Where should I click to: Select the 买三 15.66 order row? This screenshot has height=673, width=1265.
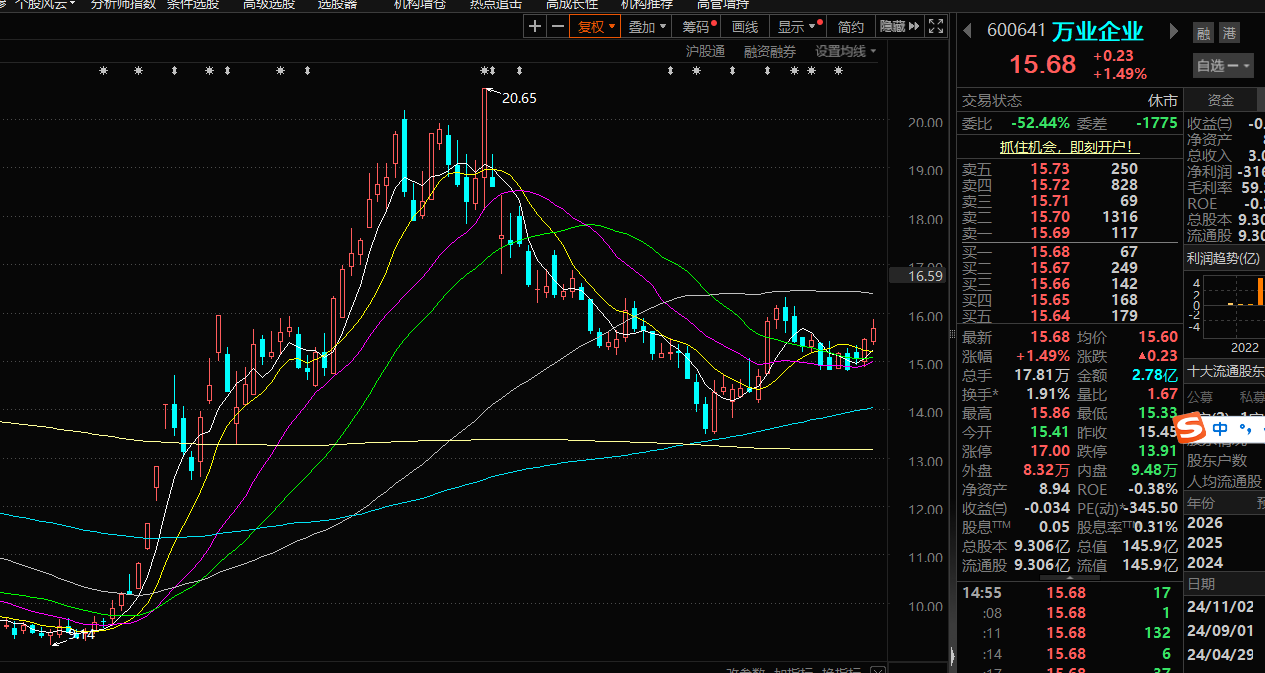1069,284
